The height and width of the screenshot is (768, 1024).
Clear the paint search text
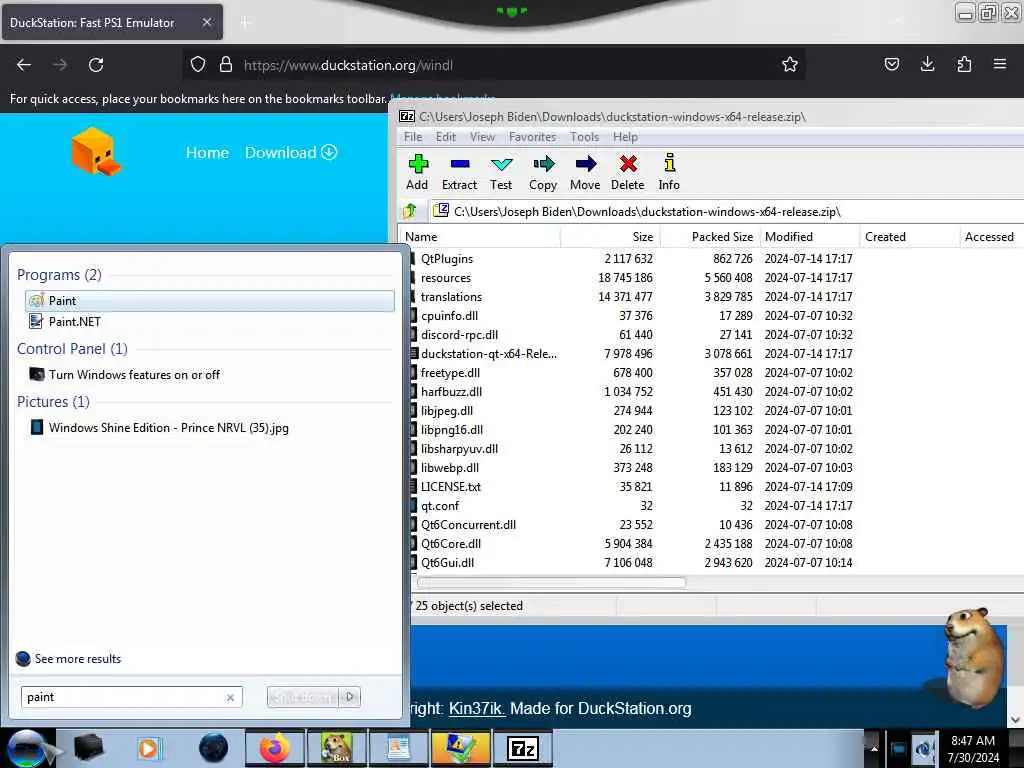tap(230, 697)
